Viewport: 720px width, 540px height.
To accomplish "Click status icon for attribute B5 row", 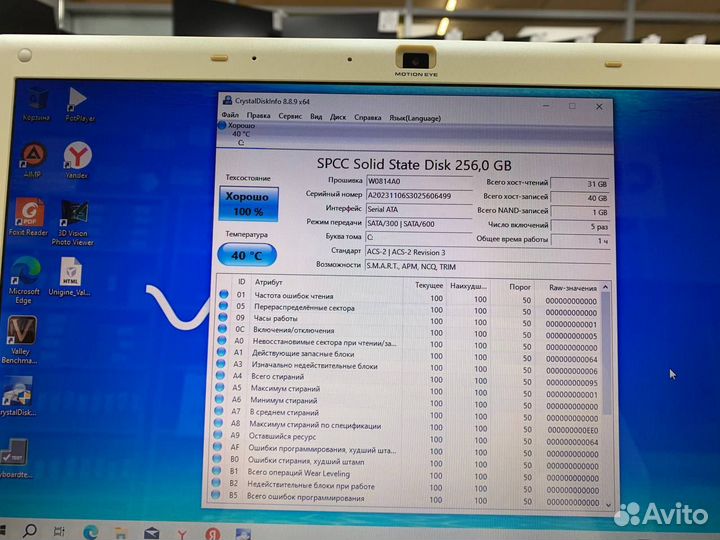I will 215,495.
